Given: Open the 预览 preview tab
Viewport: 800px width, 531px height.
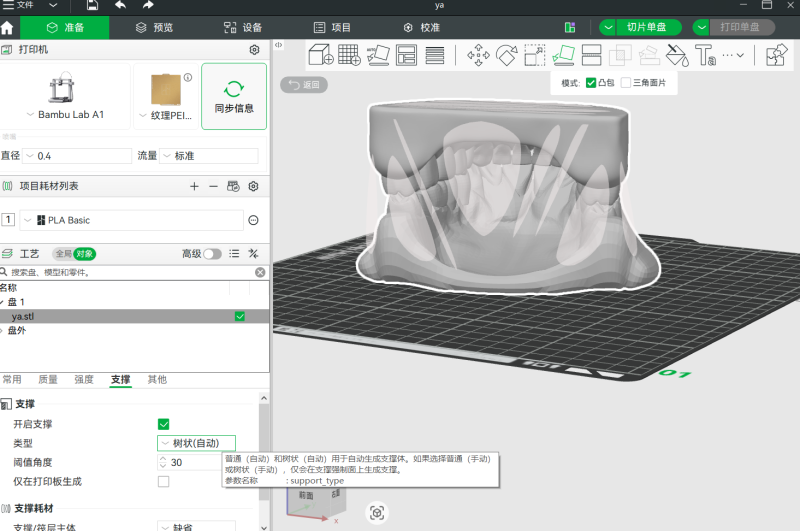Looking at the screenshot, I should pos(155,28).
